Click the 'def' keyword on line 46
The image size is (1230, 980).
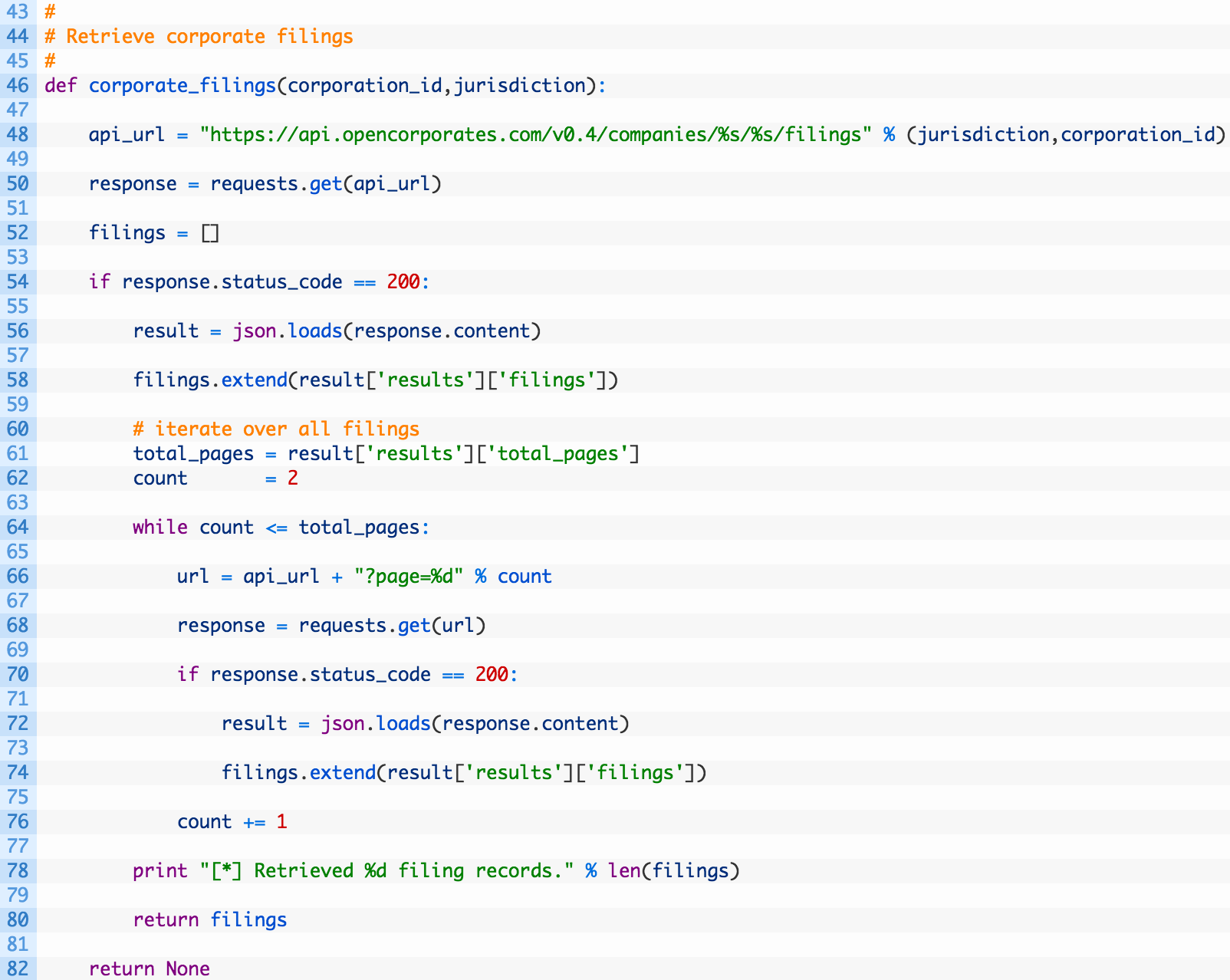(61, 85)
